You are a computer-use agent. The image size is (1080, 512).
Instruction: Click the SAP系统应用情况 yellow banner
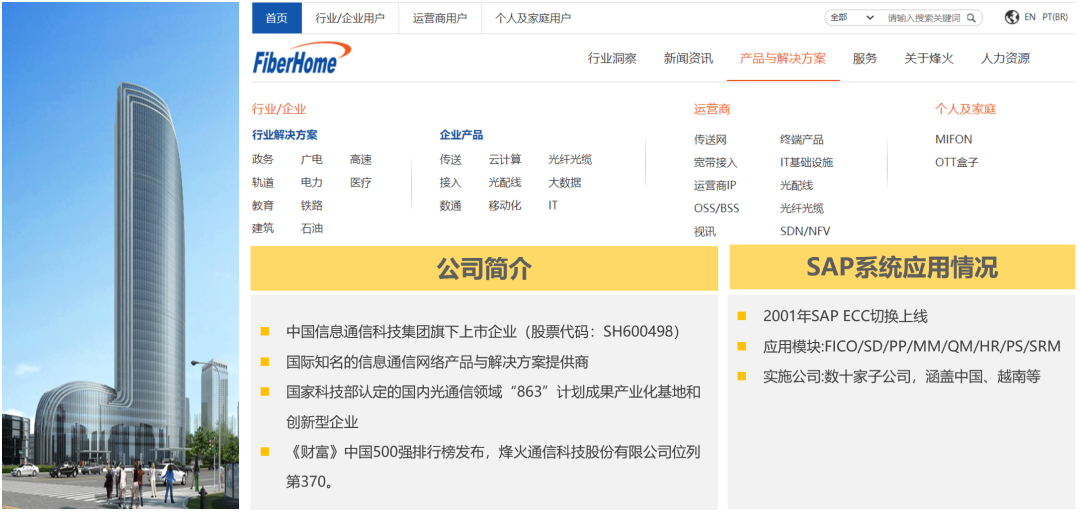click(x=902, y=267)
